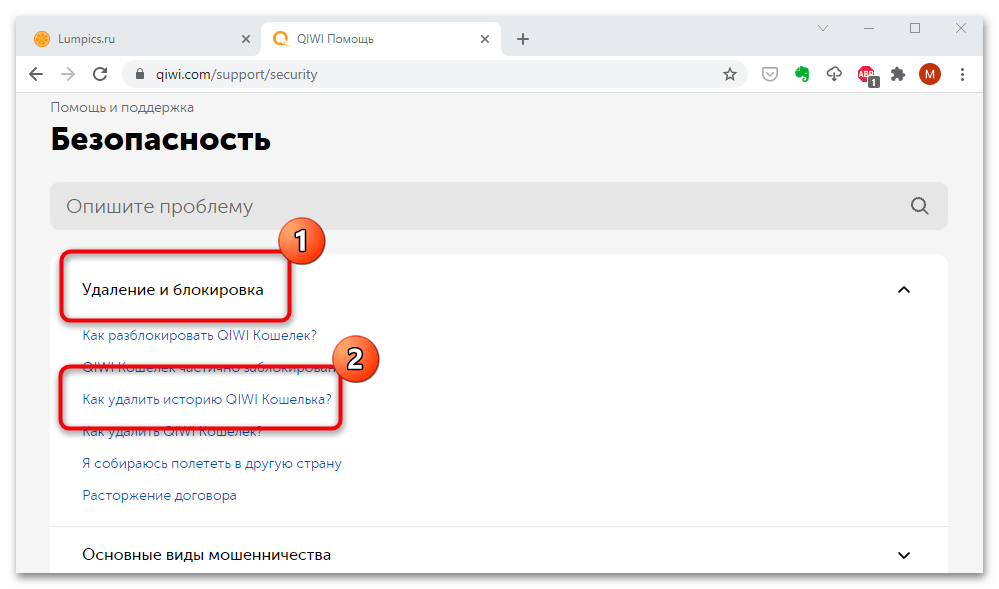Go forward in browser history
This screenshot has height=589, width=999.
pos(68,75)
